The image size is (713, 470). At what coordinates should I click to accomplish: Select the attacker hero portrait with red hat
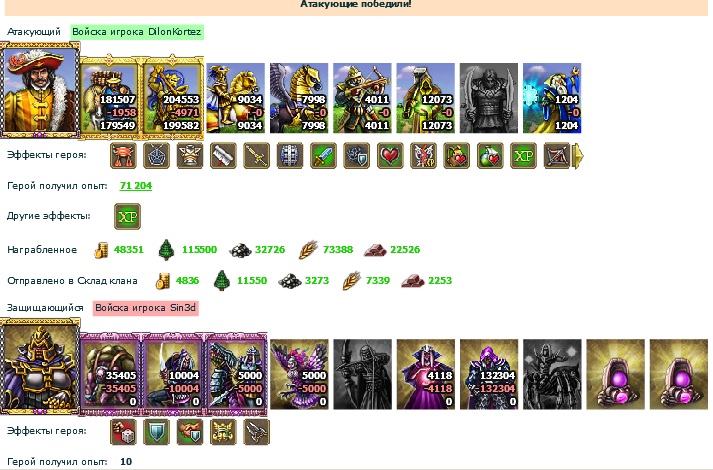coord(40,90)
